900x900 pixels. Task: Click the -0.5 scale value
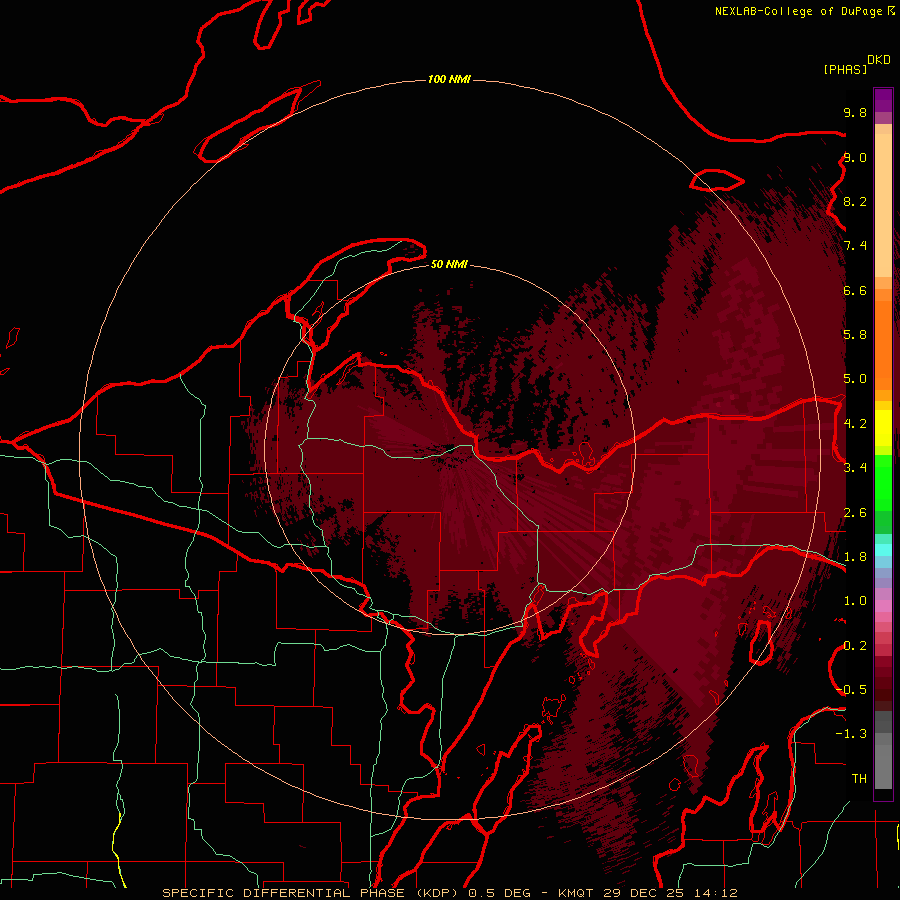pyautogui.click(x=851, y=689)
